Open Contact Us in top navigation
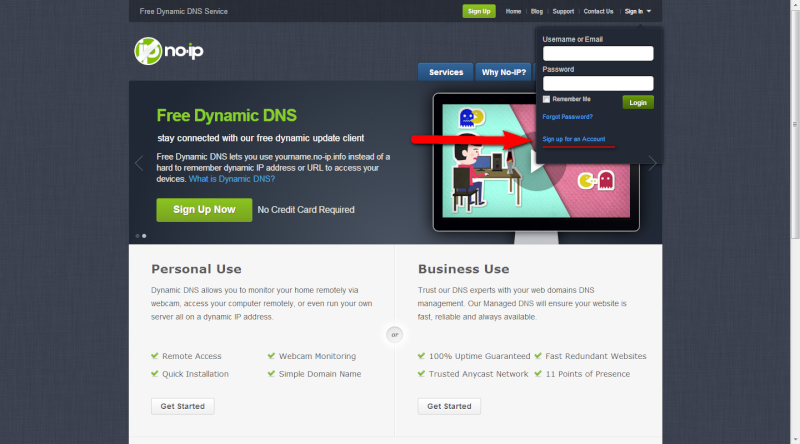The width and height of the screenshot is (800, 444). (598, 11)
